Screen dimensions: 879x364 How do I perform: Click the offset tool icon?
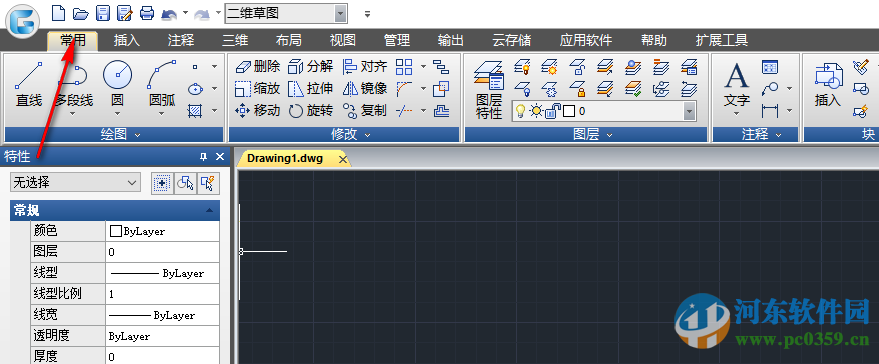[442, 110]
